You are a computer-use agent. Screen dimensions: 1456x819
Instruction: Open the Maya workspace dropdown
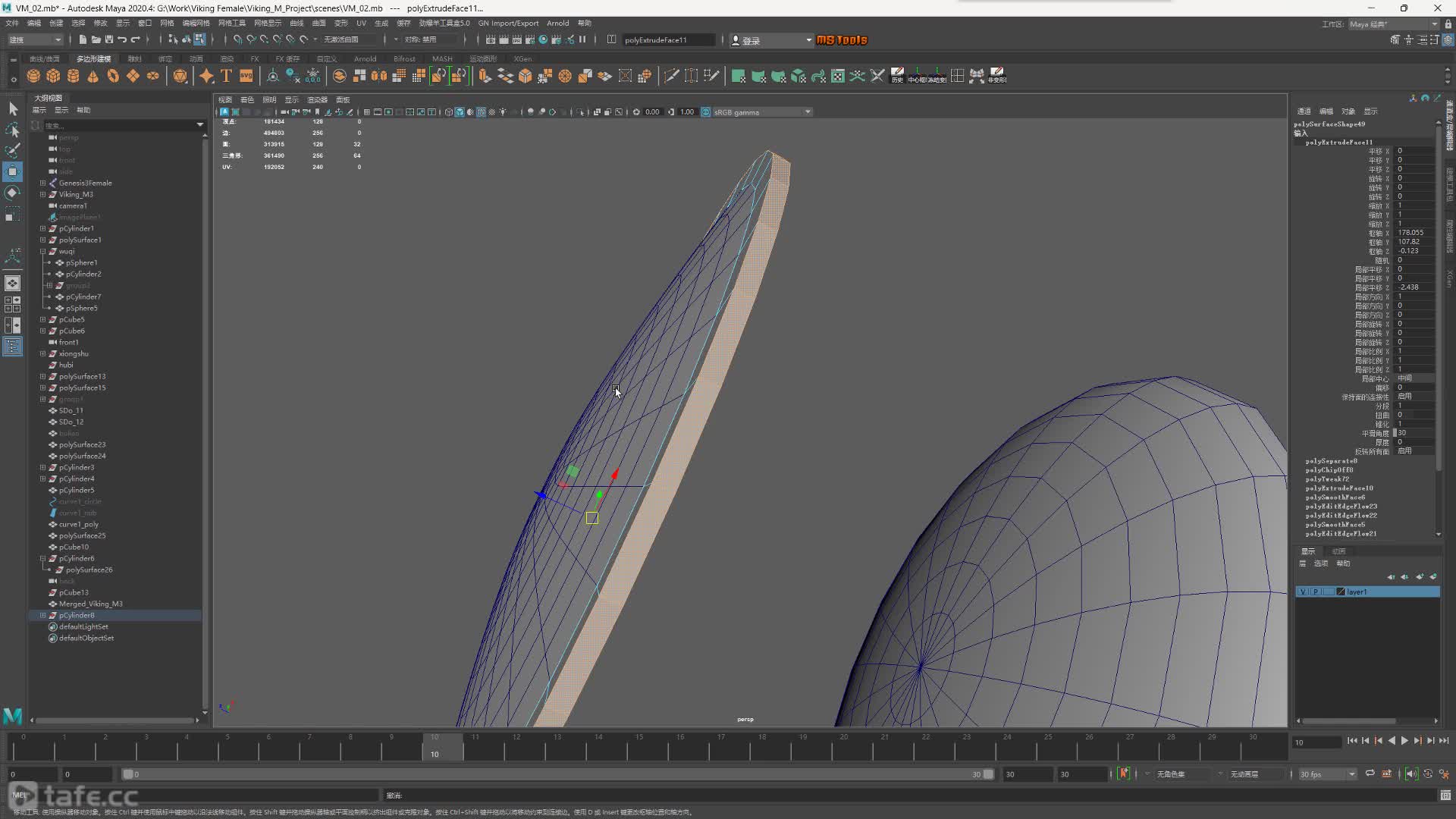coord(1393,24)
